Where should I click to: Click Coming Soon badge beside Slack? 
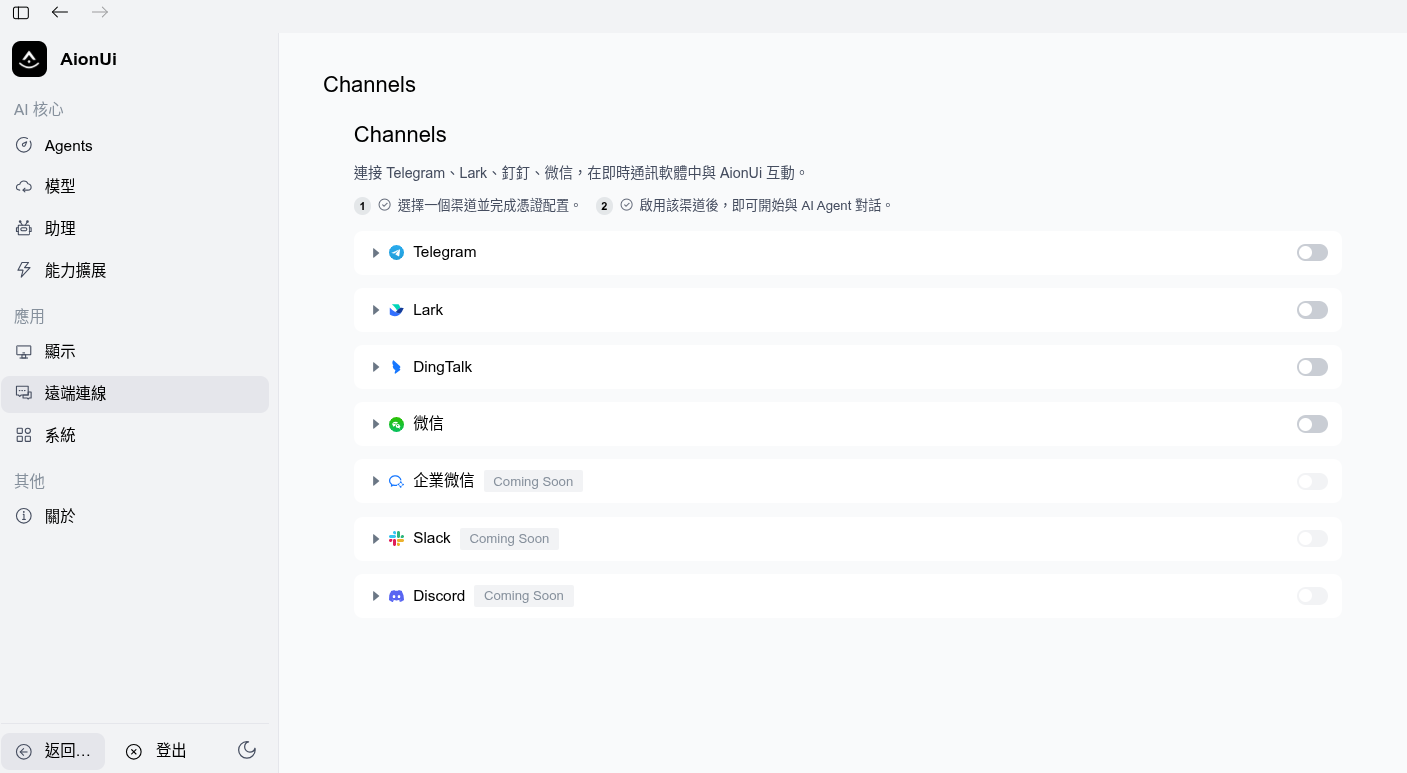[x=509, y=539]
